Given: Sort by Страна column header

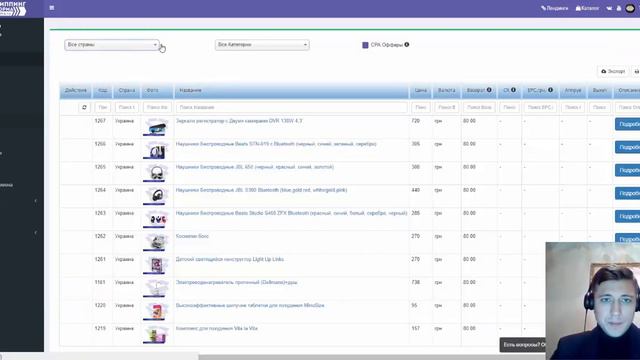Looking at the screenshot, I should click(x=127, y=90).
